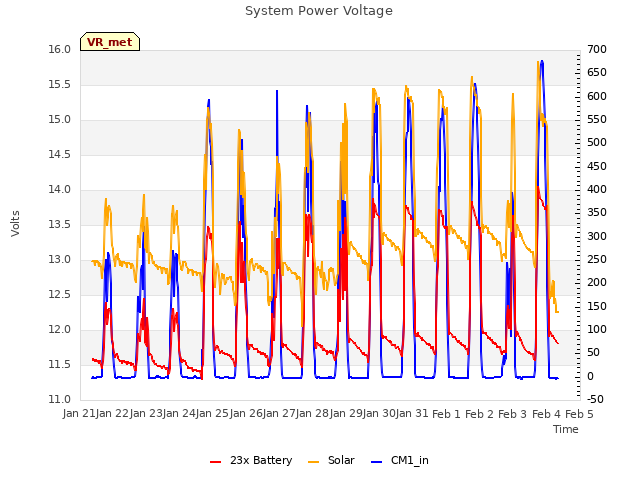The width and height of the screenshot is (640, 480).
Task: Click the 400 right axis value
Action: (597, 189)
